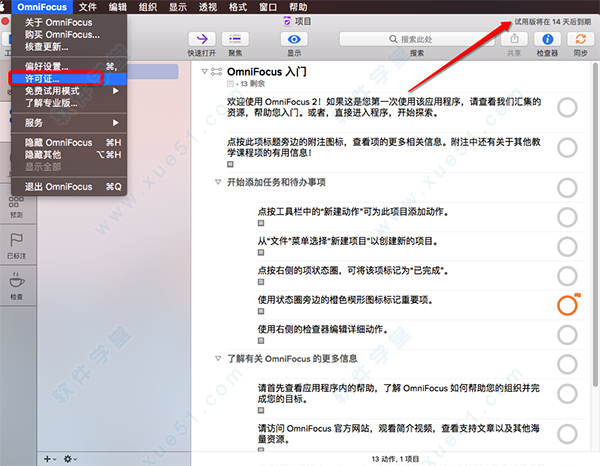The height and width of the screenshot is (466, 600).
Task: Click the Share (共享) toolbar icon
Action: click(x=514, y=39)
